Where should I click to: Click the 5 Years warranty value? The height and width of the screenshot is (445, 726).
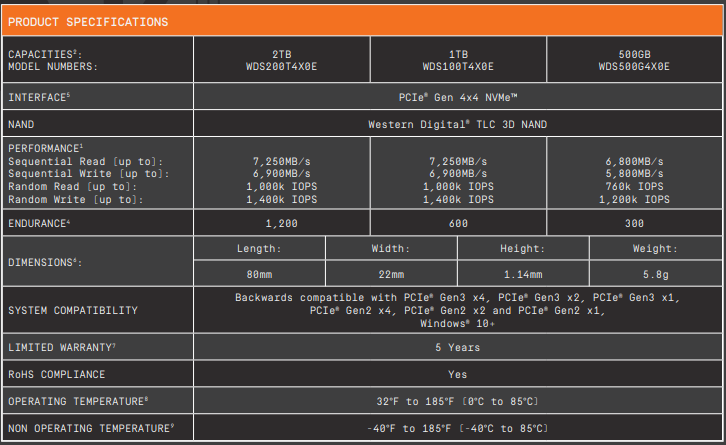pyautogui.click(x=457, y=348)
